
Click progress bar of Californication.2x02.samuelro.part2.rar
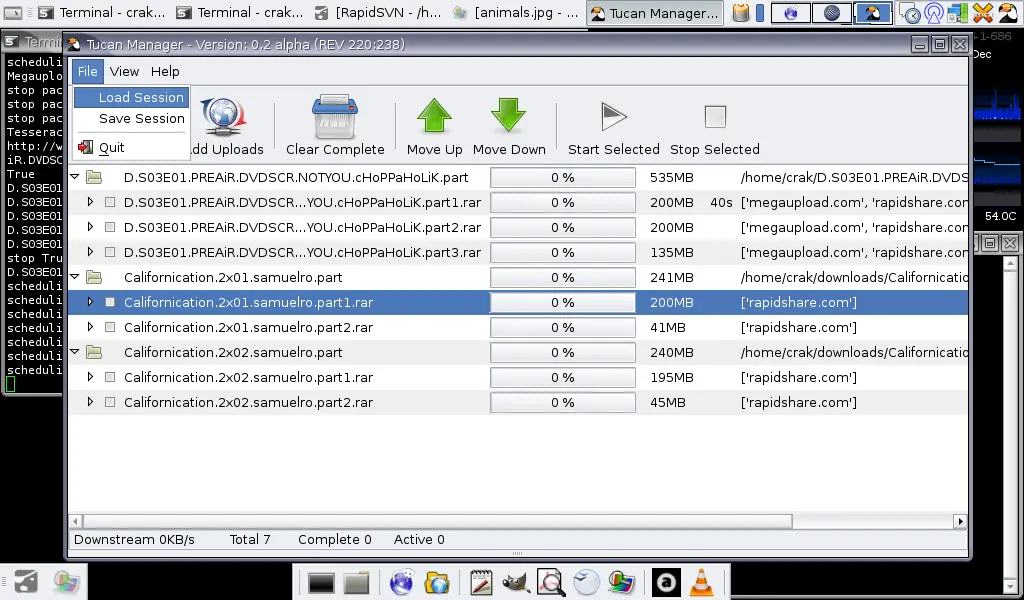click(563, 402)
